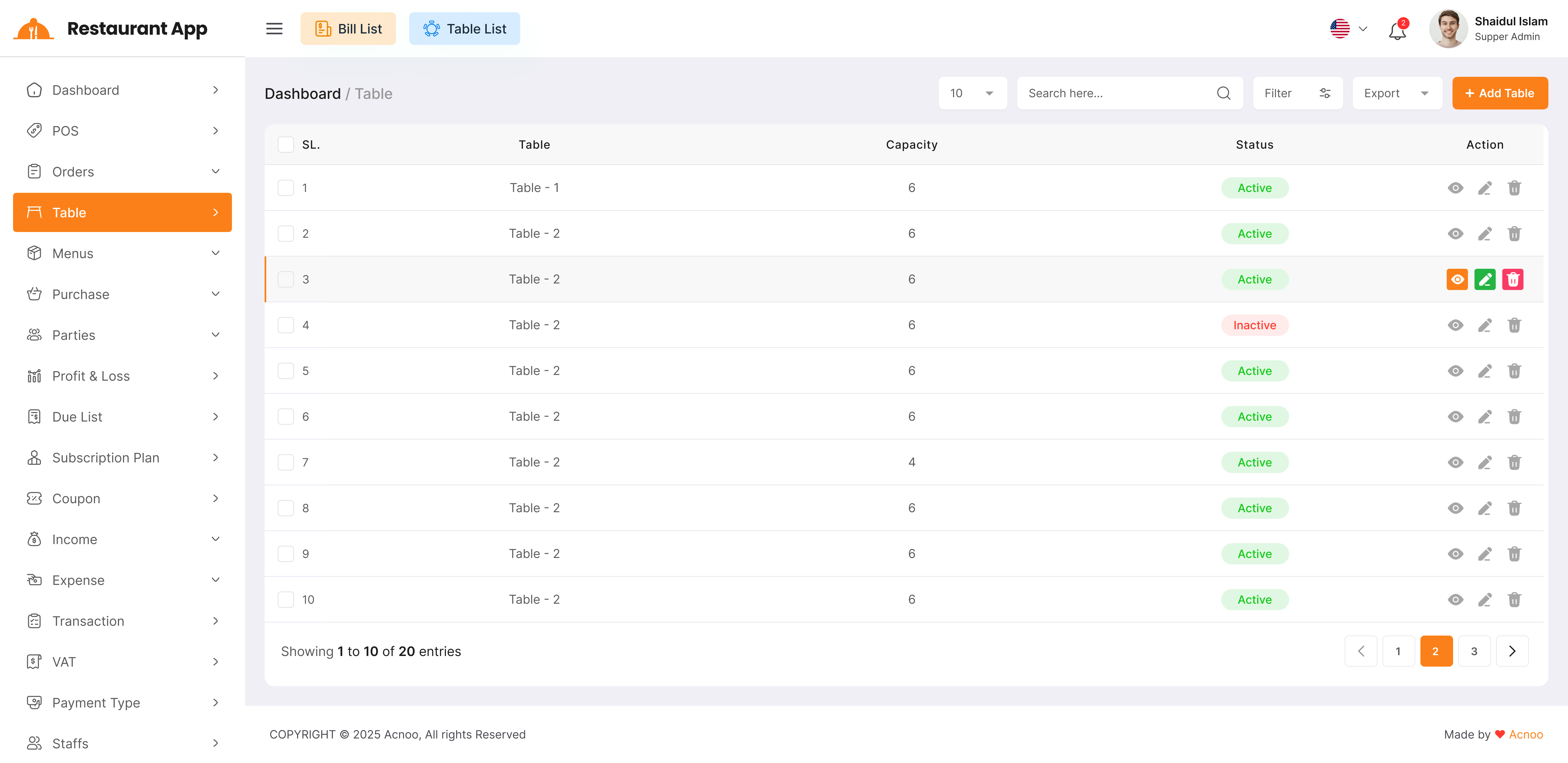1568x763 pixels.
Task: Click the Search here input field
Action: (1117, 93)
